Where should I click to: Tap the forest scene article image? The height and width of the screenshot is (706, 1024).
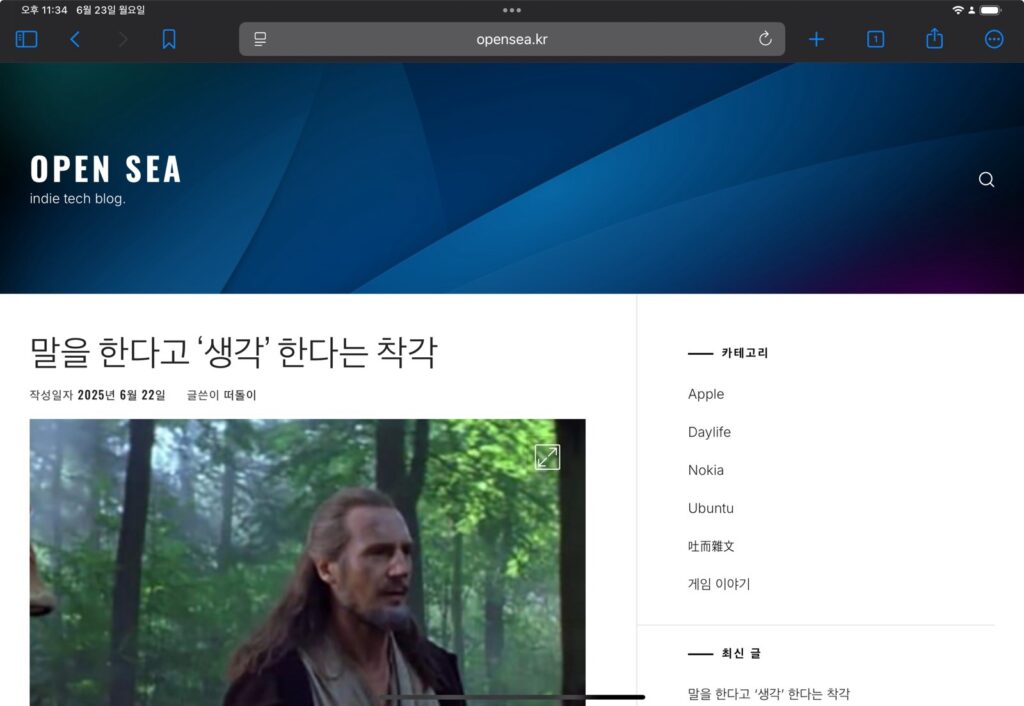[x=308, y=562]
